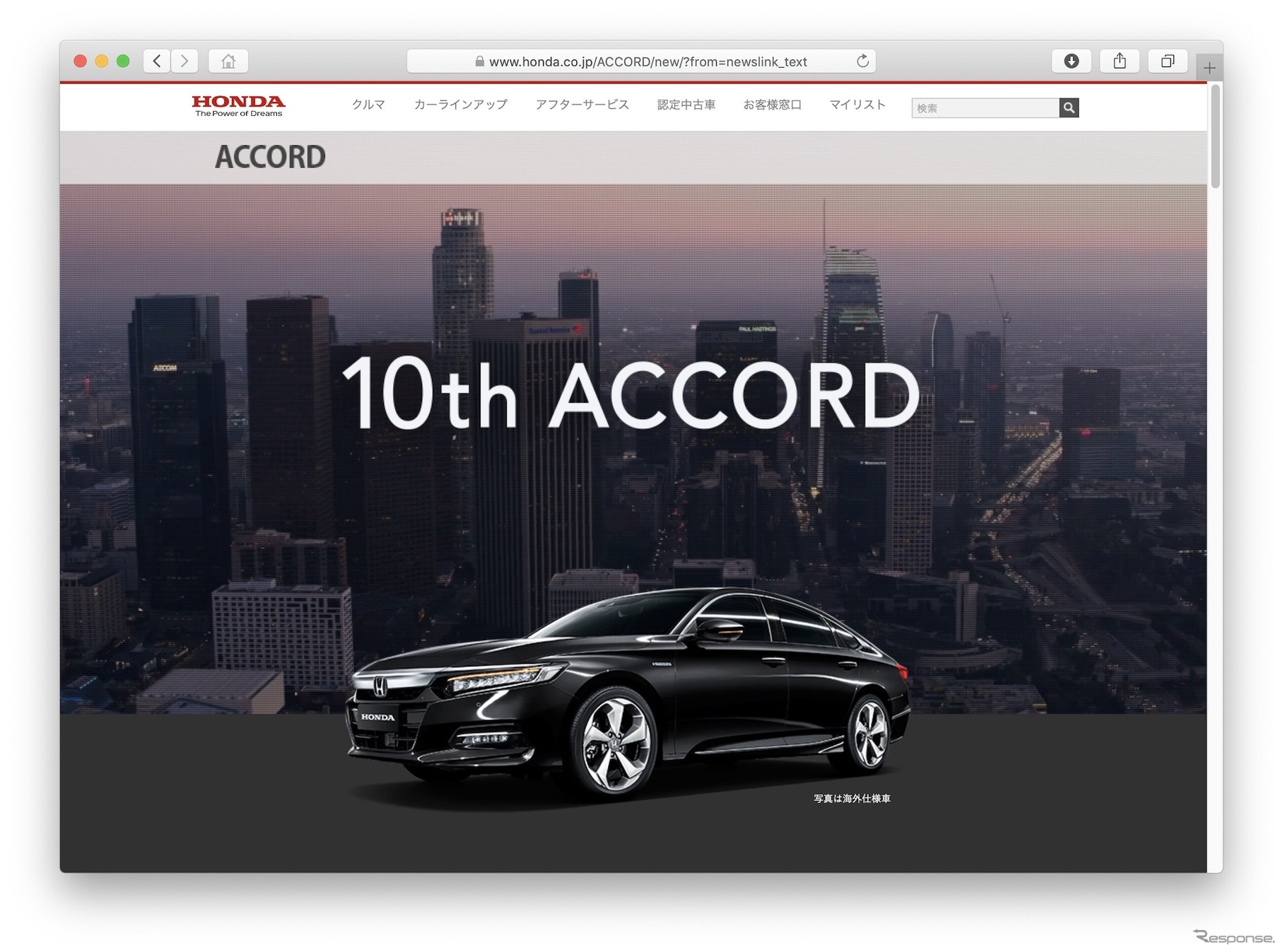Open the 認定中古車 menu item
Image resolution: width=1283 pixels, height=952 pixels.
[x=686, y=105]
